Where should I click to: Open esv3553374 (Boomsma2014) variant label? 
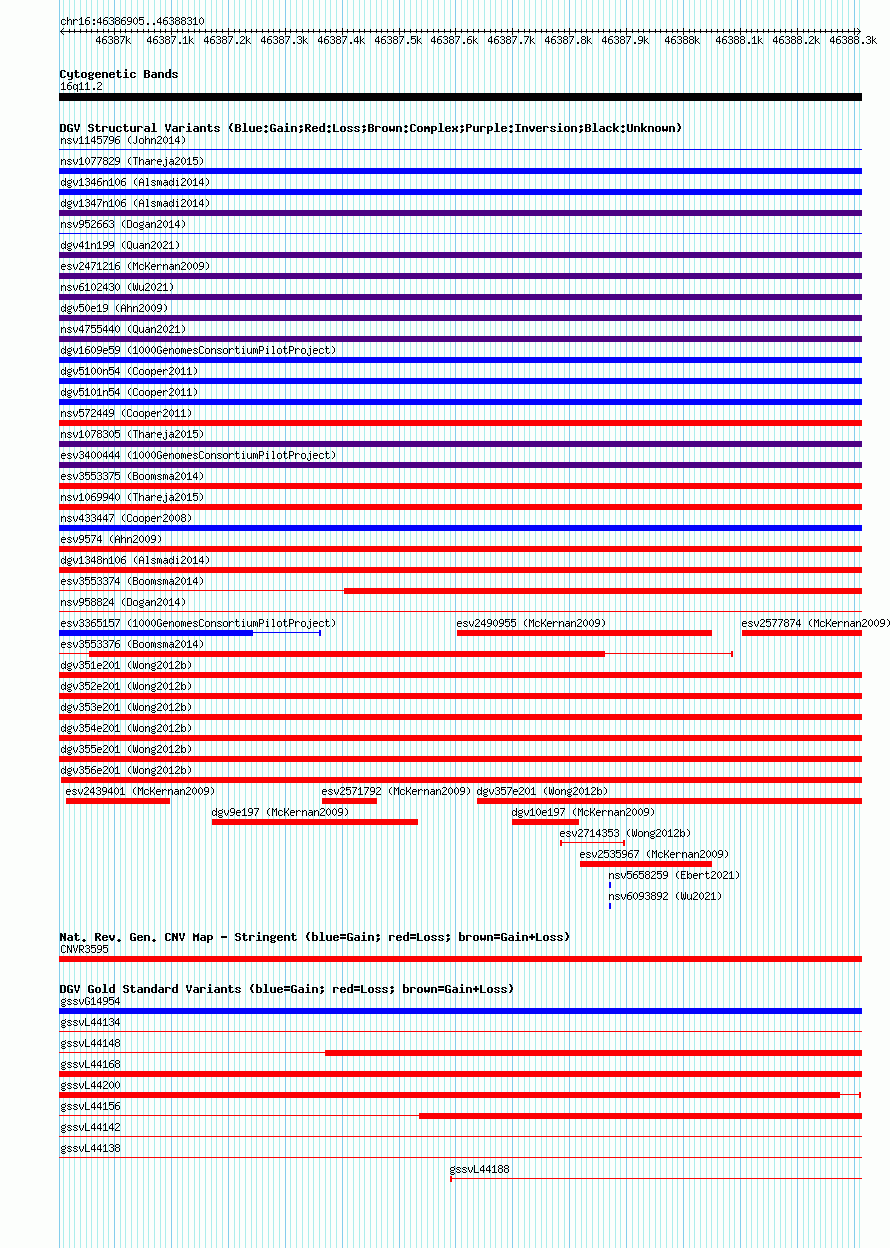132,582
